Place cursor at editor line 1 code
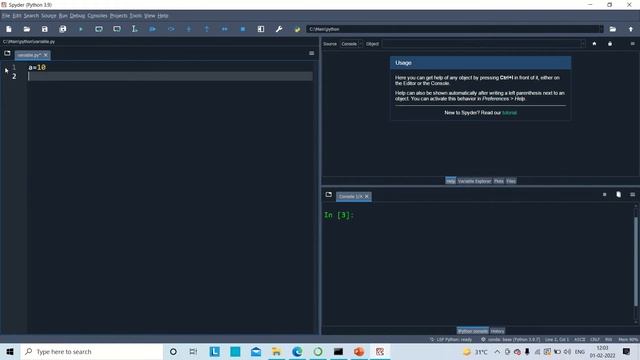This screenshot has width=640, height=360. pos(37,67)
